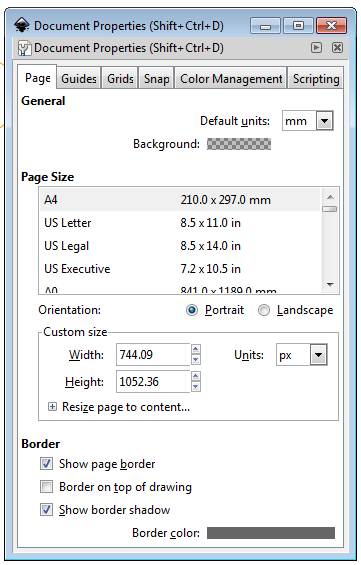
Task: Click the page size list scrollbar thumb
Action: click(x=330, y=209)
